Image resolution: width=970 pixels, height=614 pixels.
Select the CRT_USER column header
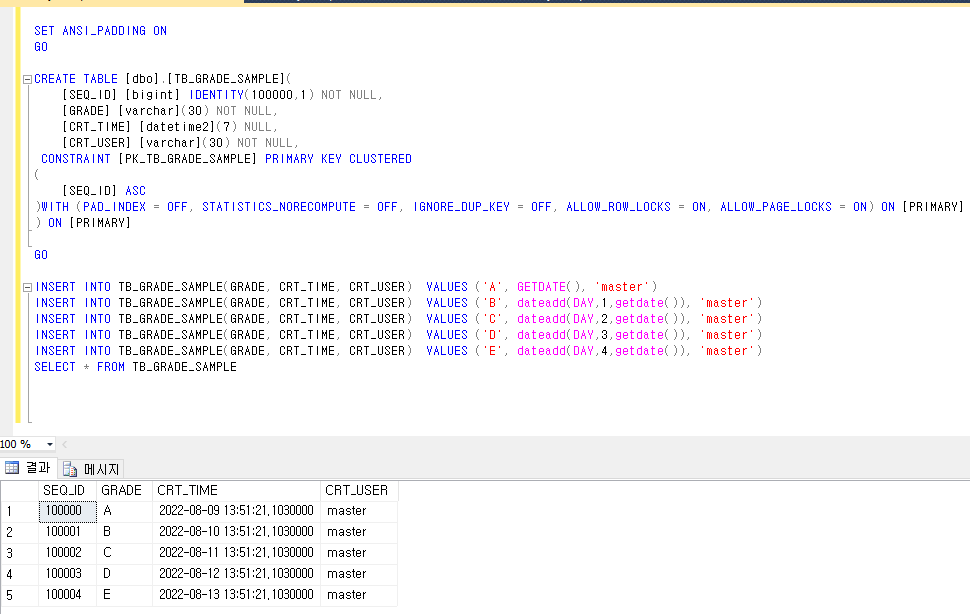point(358,490)
